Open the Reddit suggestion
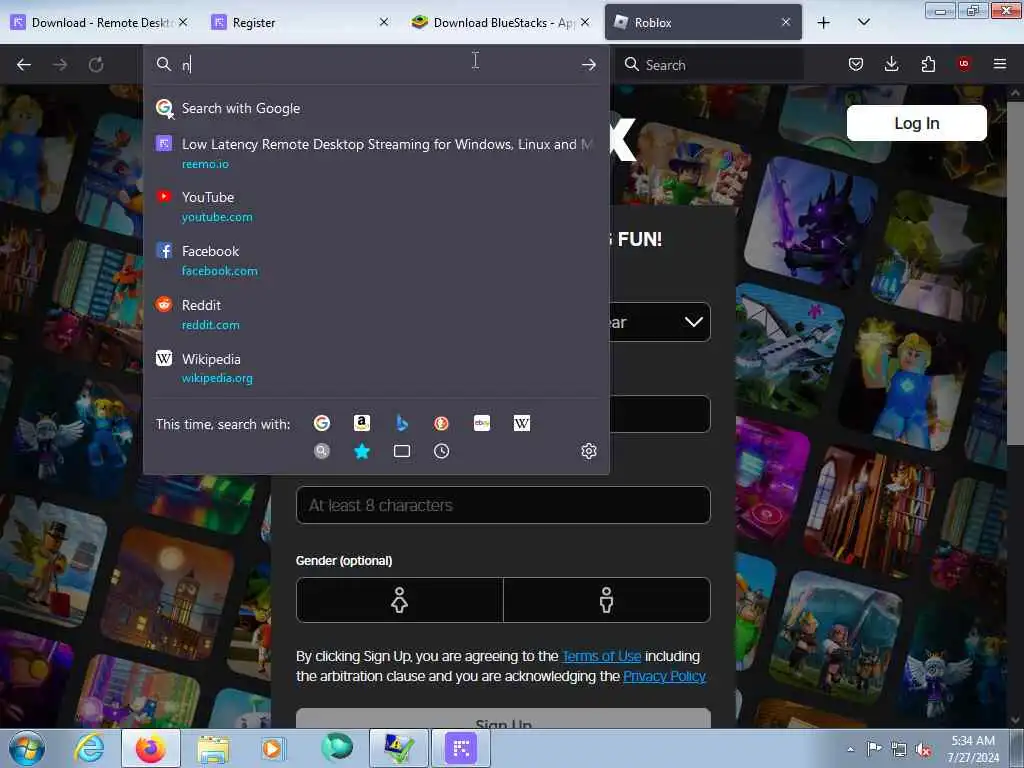The height and width of the screenshot is (768, 1024). (x=376, y=315)
